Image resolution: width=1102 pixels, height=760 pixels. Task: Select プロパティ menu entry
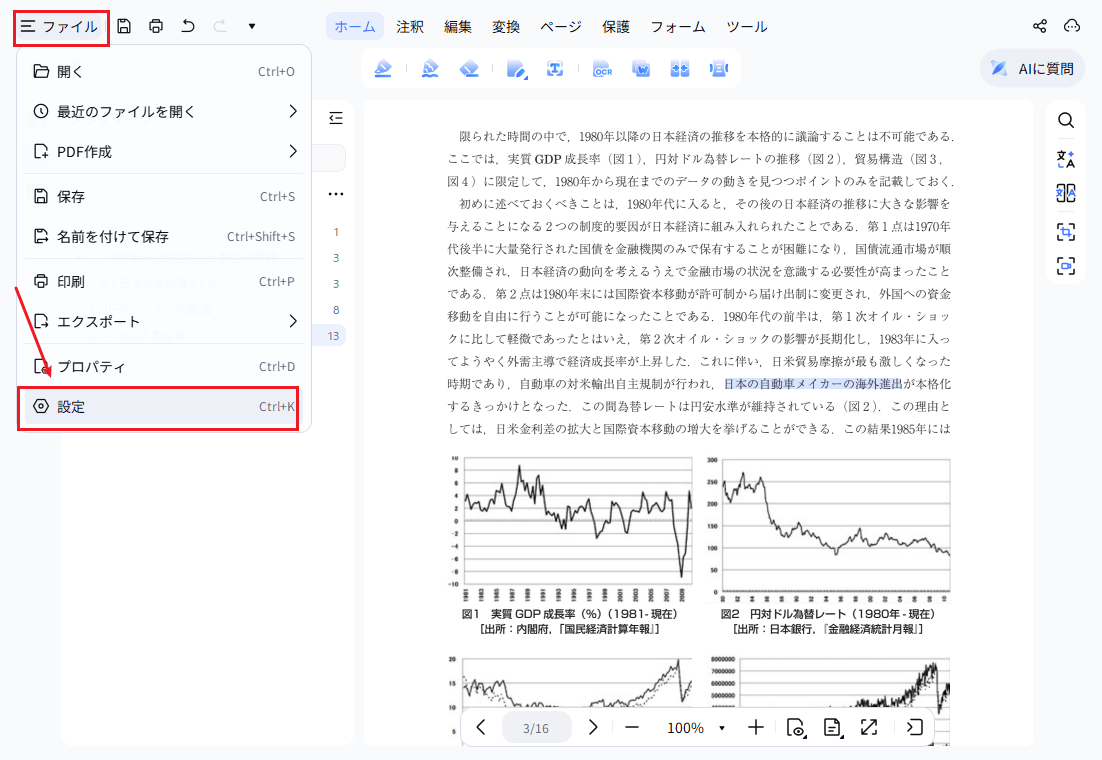tap(164, 366)
